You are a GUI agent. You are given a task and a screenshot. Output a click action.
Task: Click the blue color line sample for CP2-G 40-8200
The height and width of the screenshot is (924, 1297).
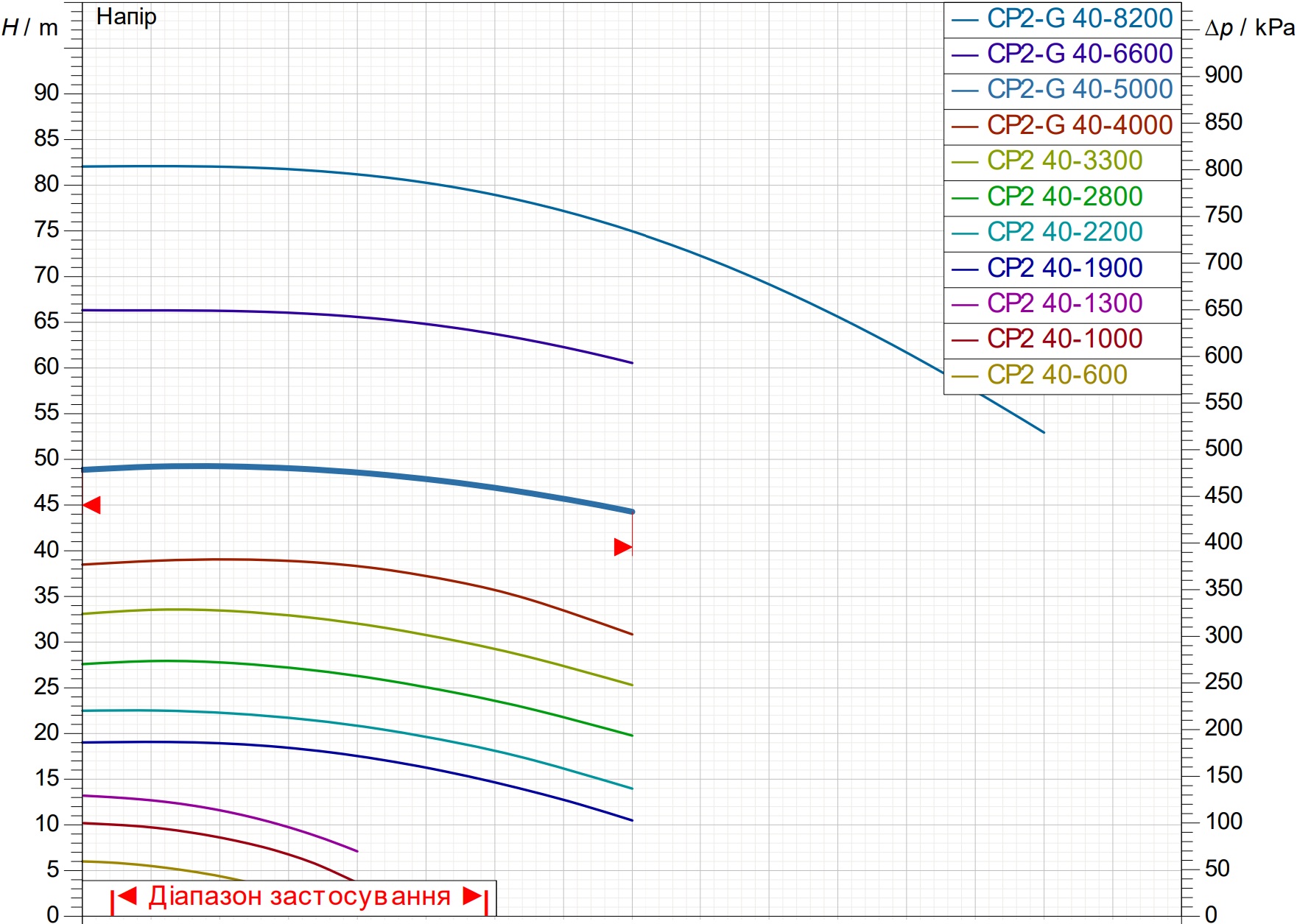pos(964,21)
